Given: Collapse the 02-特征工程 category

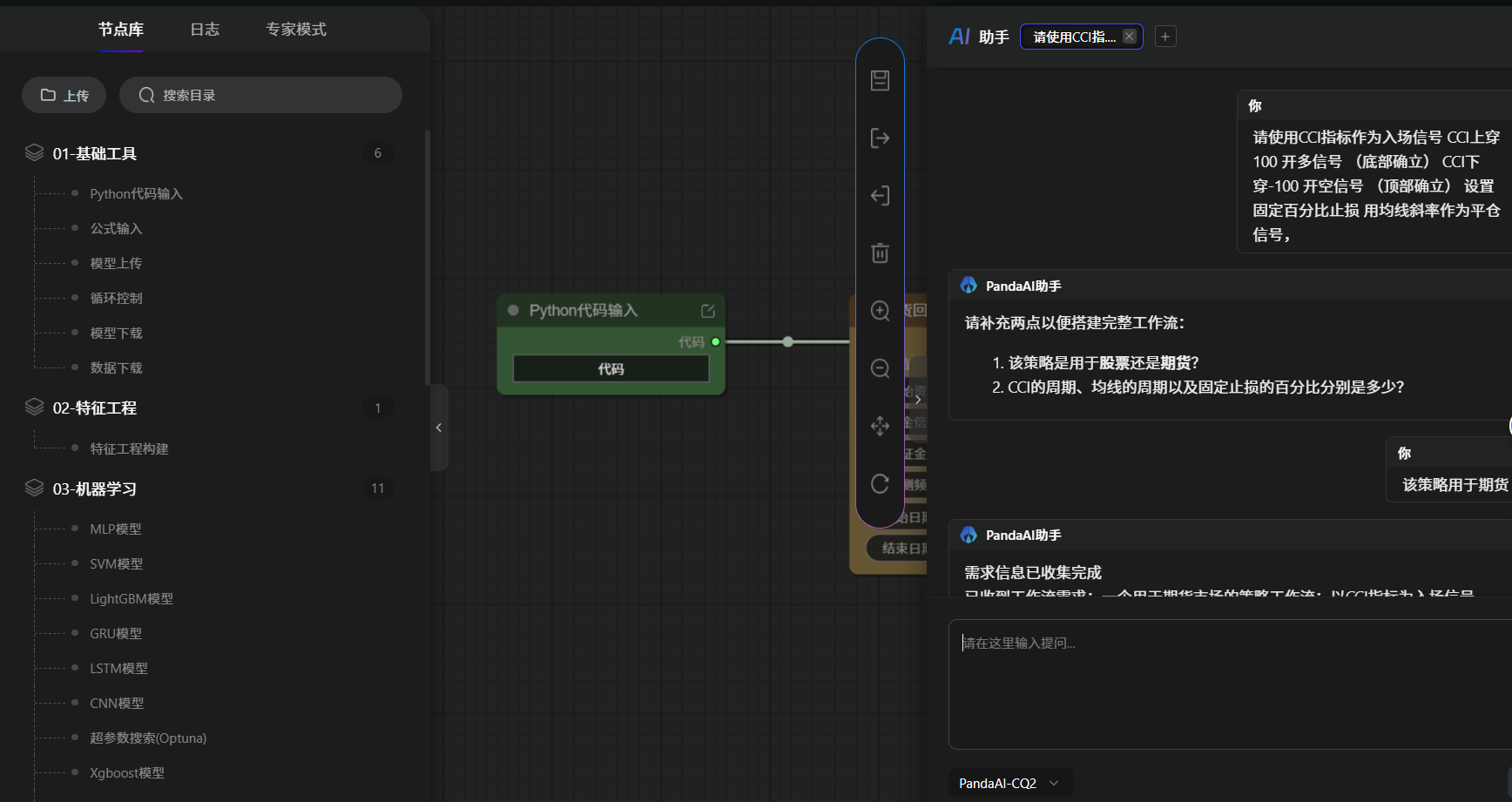Looking at the screenshot, I should [x=95, y=408].
